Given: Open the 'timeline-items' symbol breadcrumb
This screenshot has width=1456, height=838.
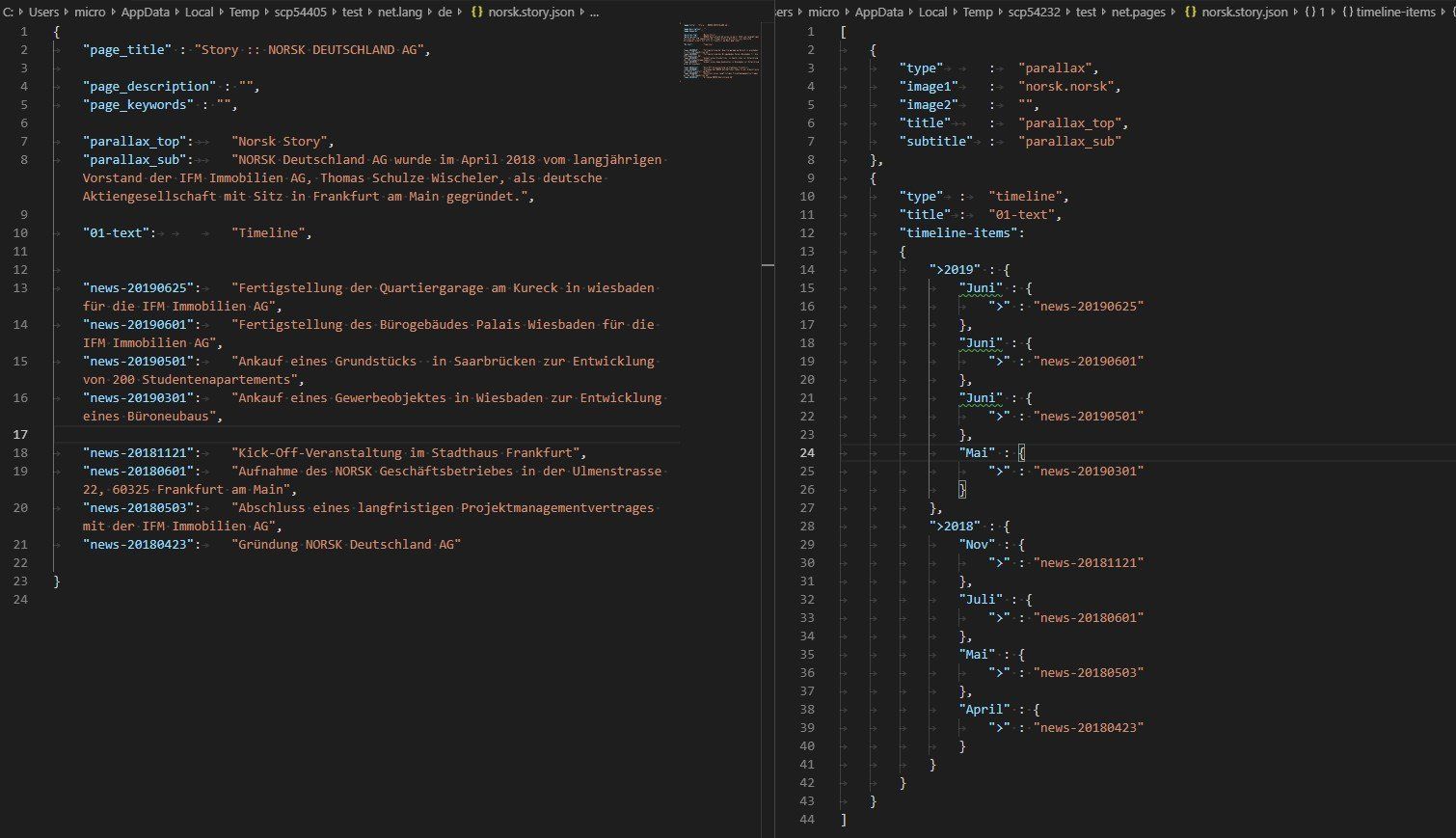Looking at the screenshot, I should point(1394,13).
